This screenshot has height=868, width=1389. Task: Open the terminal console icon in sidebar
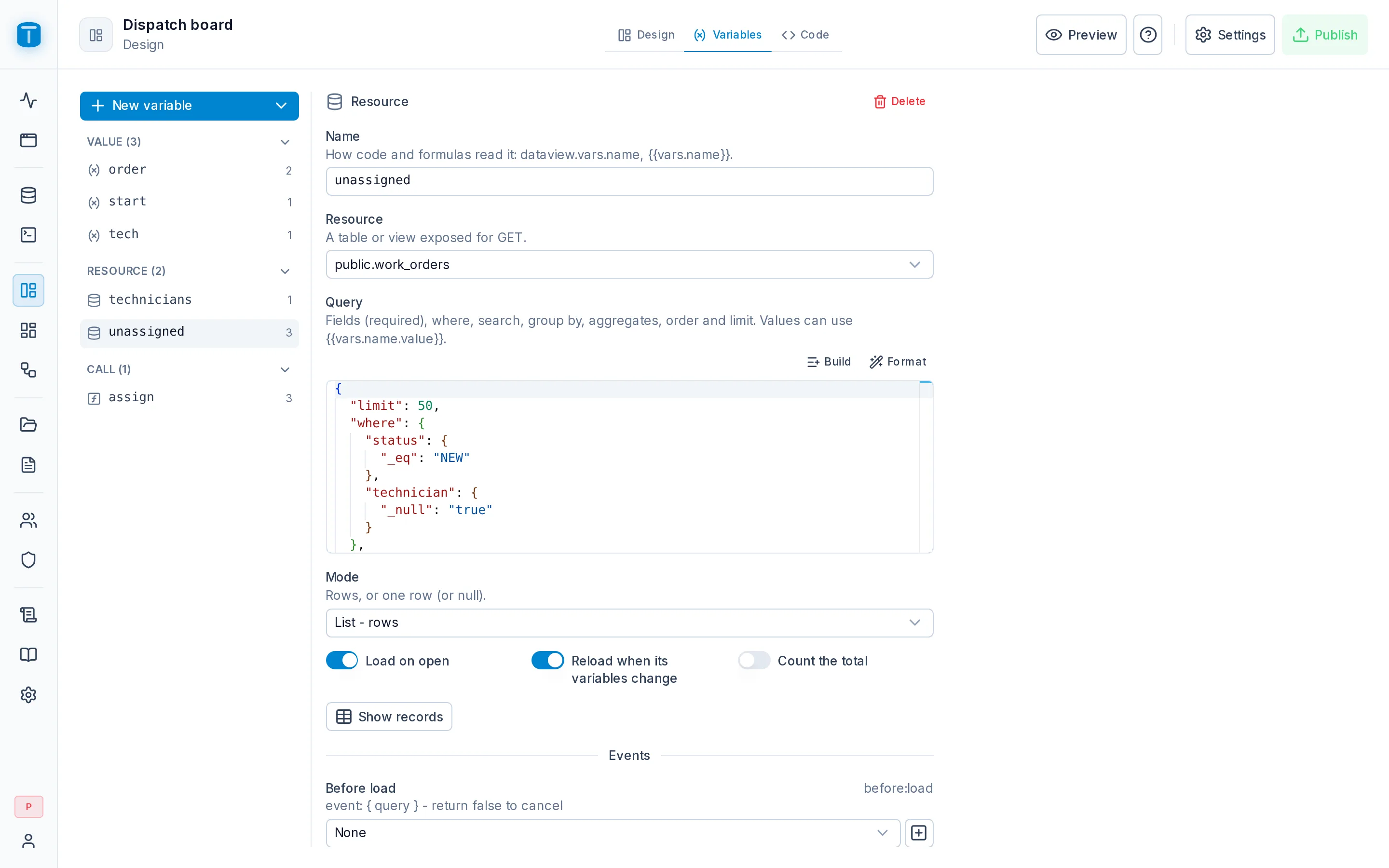(x=28, y=235)
